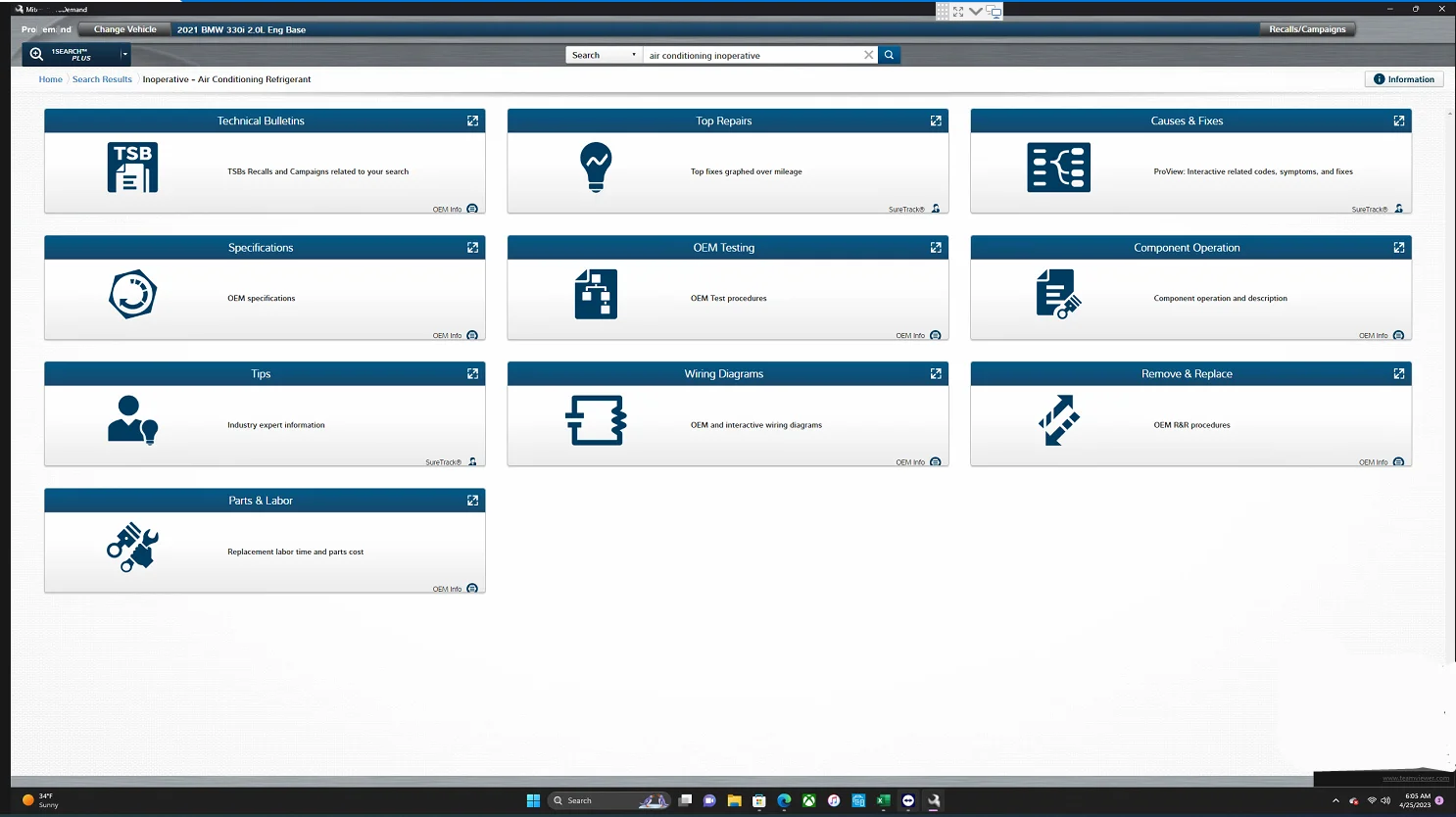Open the Search type dropdown

(x=604, y=55)
